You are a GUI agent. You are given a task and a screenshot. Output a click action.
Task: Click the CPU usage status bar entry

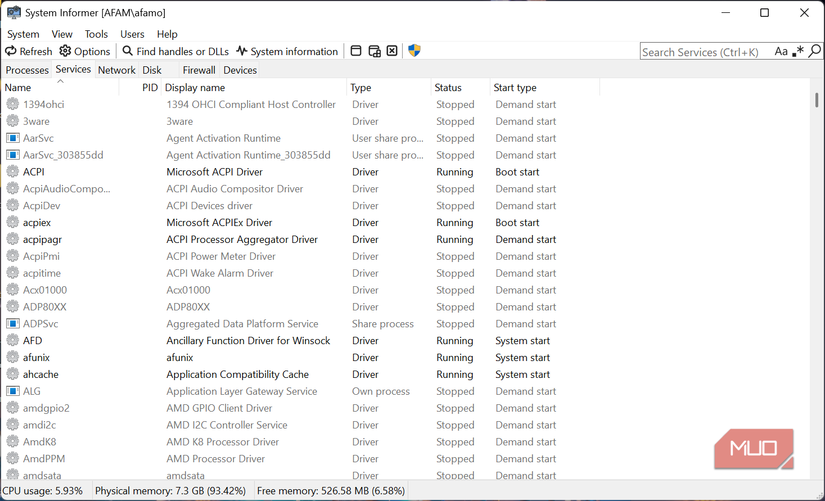[x=43, y=491]
